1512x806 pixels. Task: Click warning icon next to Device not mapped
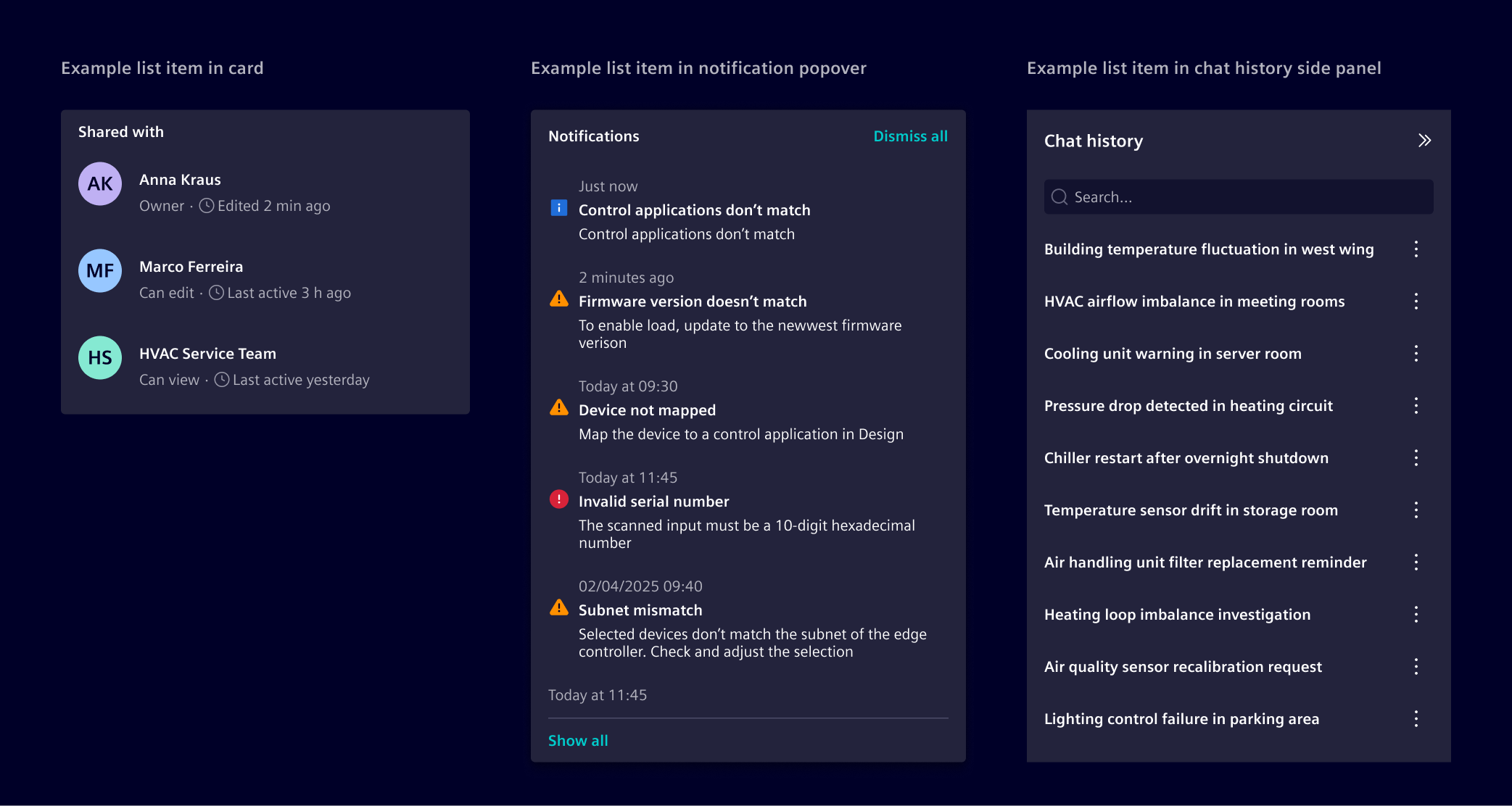point(559,407)
